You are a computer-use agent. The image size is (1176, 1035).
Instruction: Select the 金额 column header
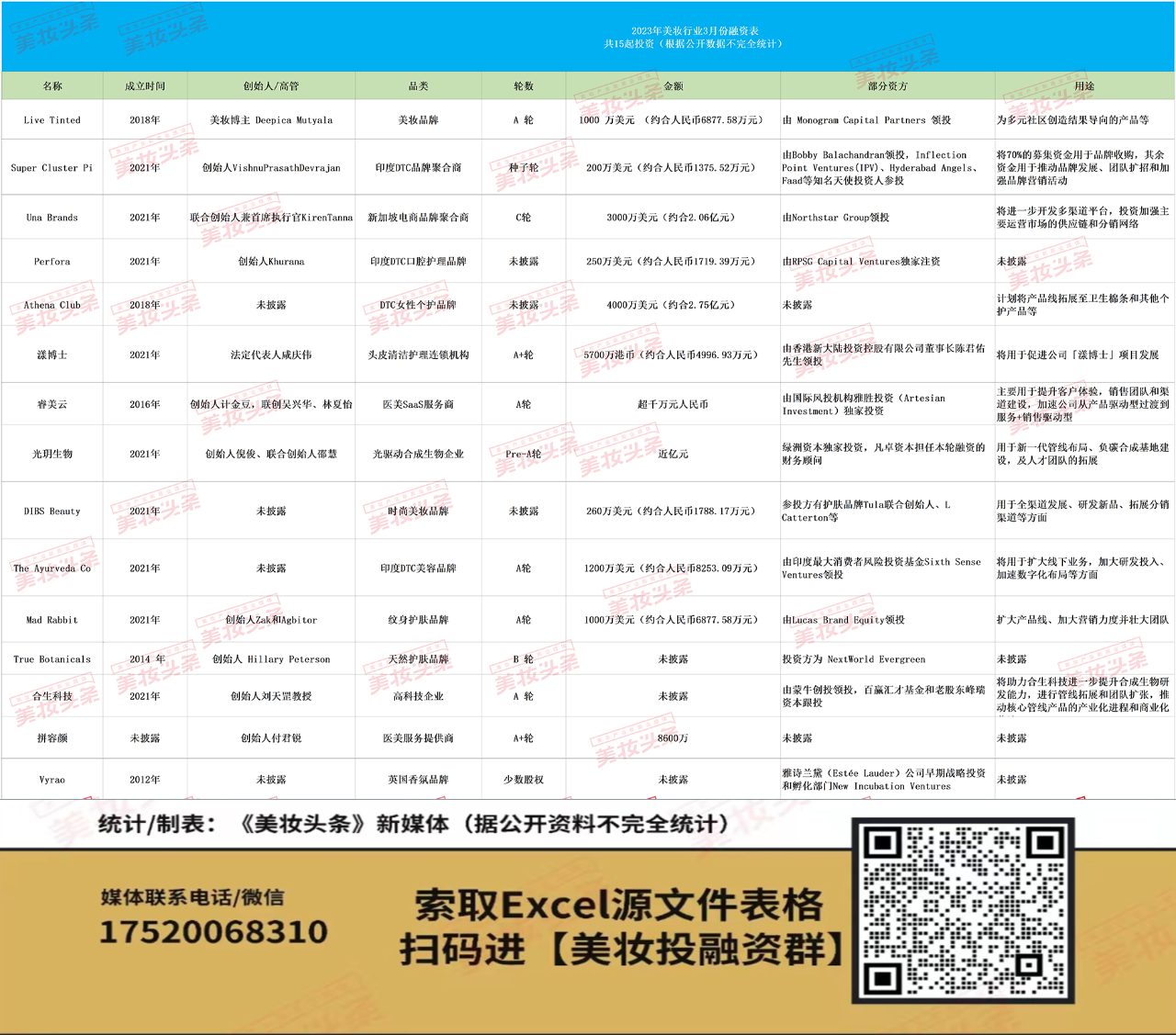coord(673,86)
